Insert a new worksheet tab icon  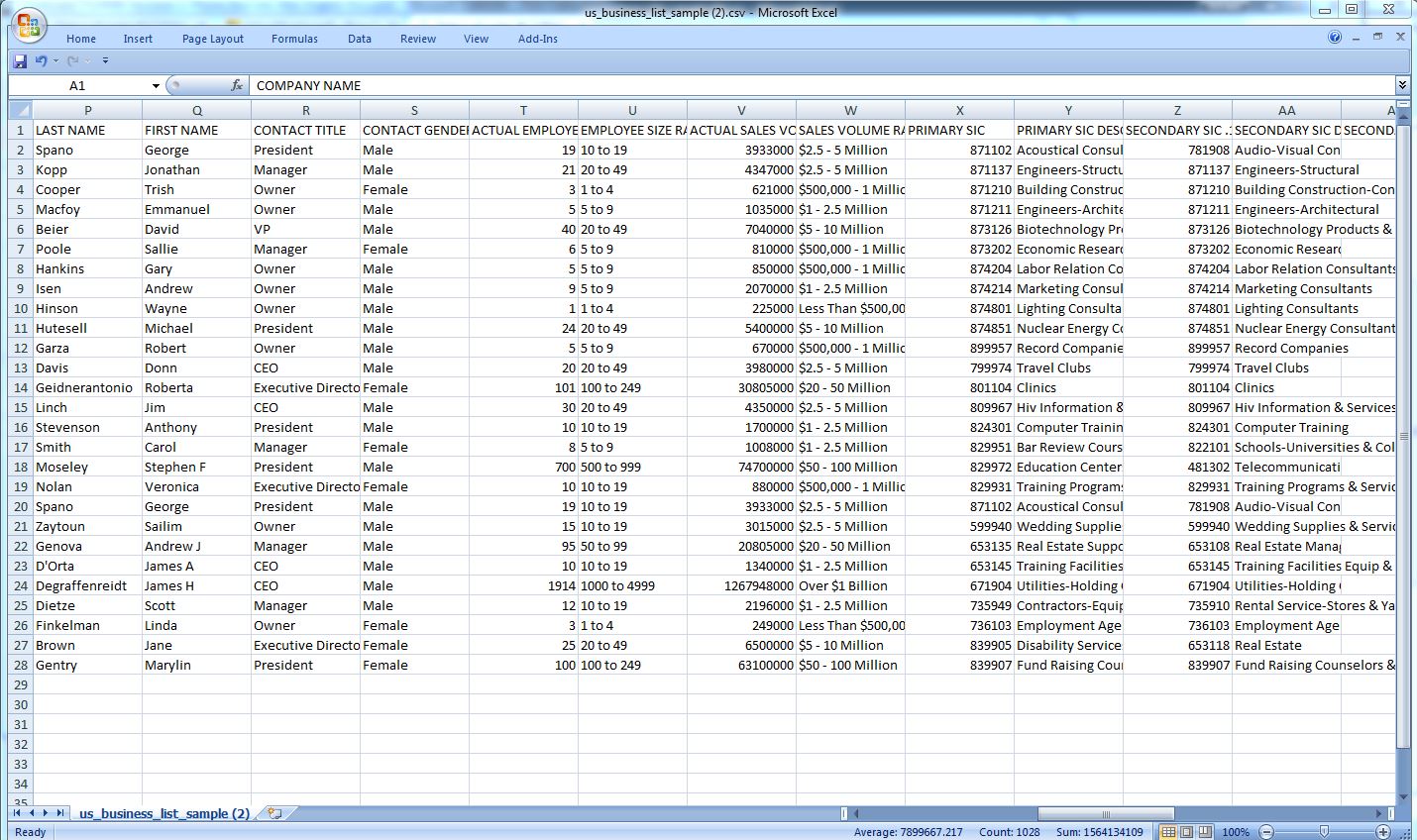(x=274, y=813)
